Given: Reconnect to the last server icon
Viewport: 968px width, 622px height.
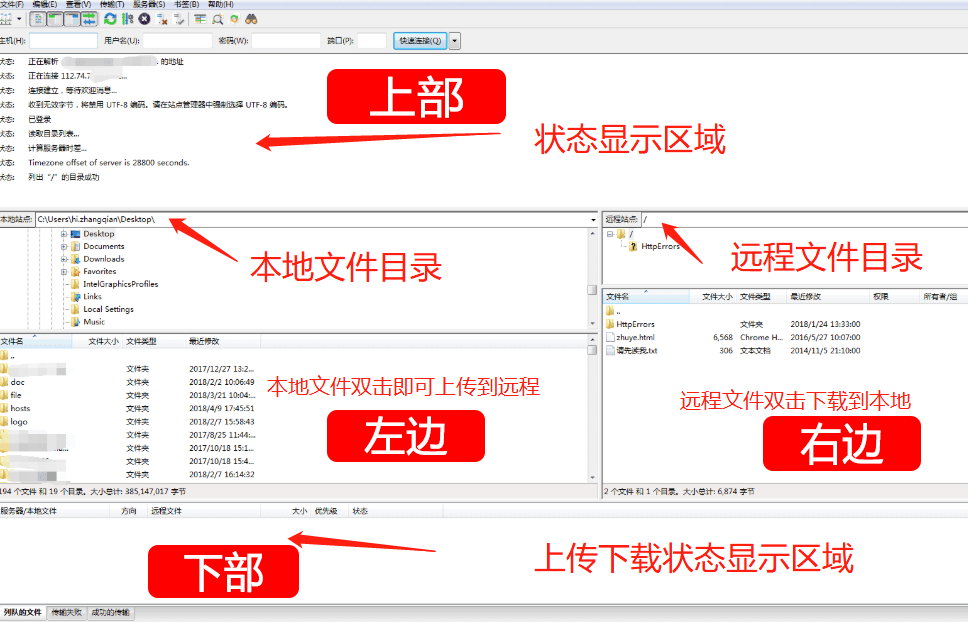Looking at the screenshot, I should tap(179, 19).
